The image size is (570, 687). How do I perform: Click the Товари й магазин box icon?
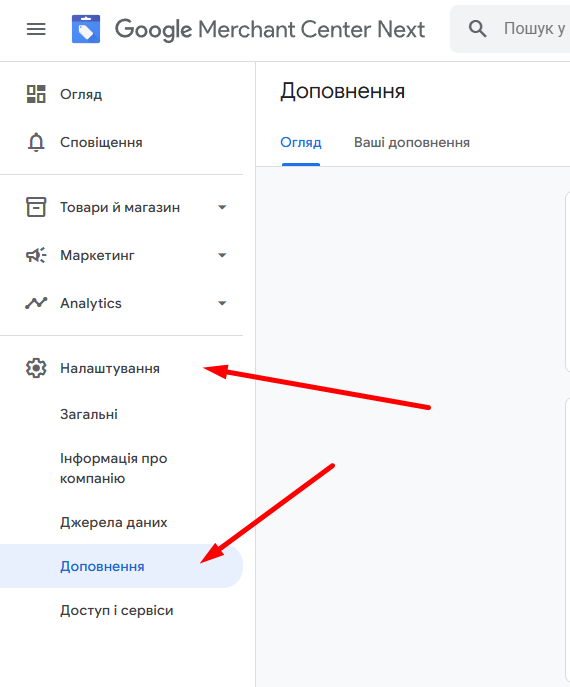(36, 207)
